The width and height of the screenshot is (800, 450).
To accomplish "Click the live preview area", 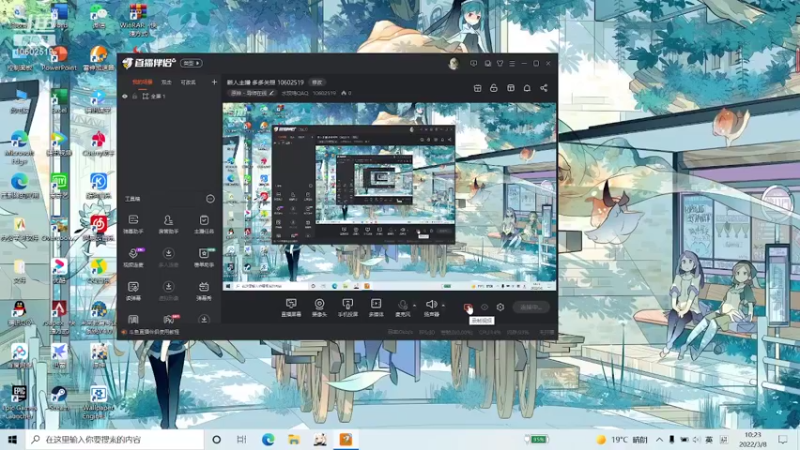I will [x=389, y=197].
